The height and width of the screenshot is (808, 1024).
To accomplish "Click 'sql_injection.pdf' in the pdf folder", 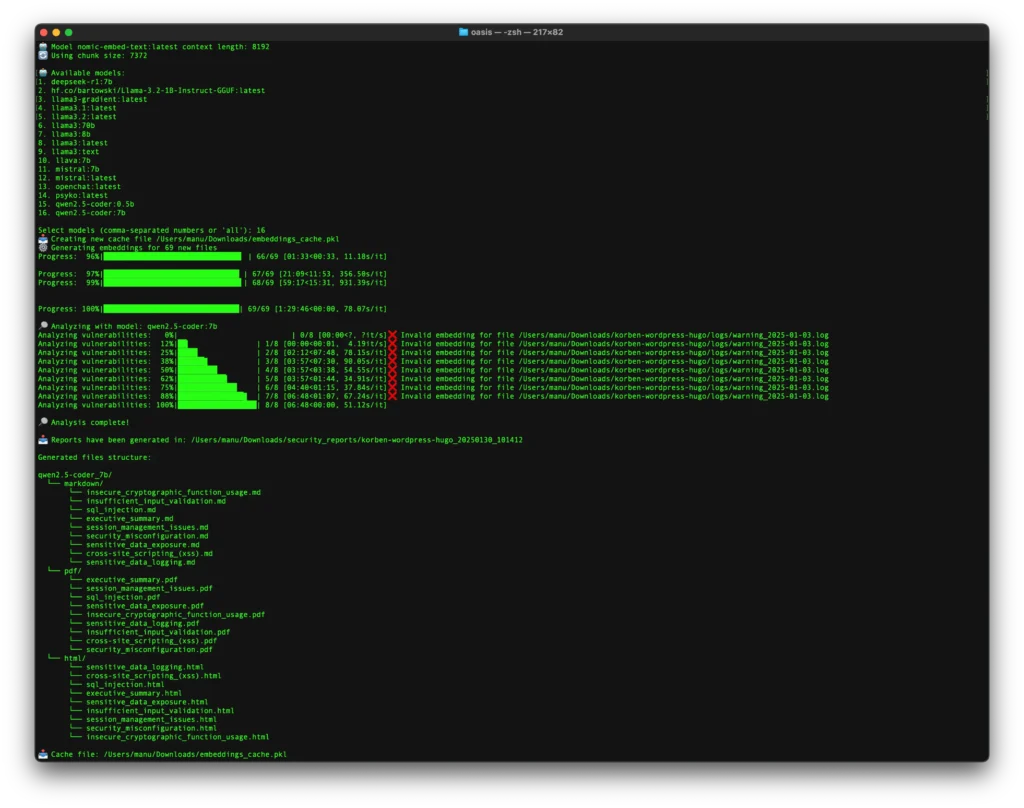I will [x=123, y=597].
